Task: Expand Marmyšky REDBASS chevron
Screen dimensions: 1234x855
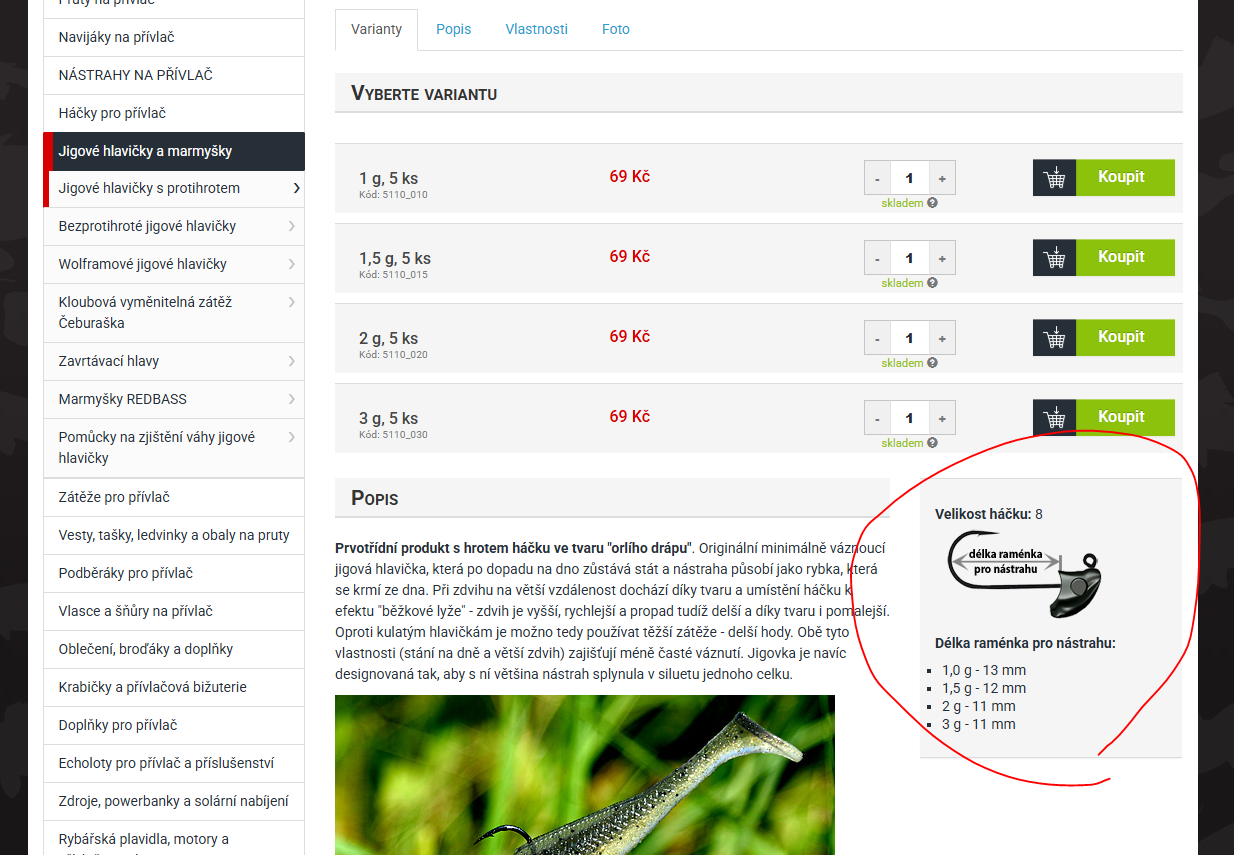Action: tap(291, 399)
